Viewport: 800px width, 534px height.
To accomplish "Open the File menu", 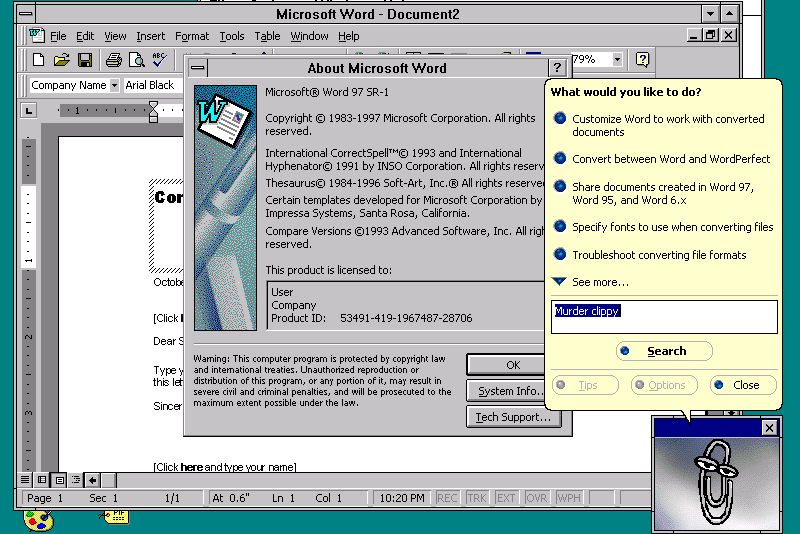I will [x=58, y=36].
